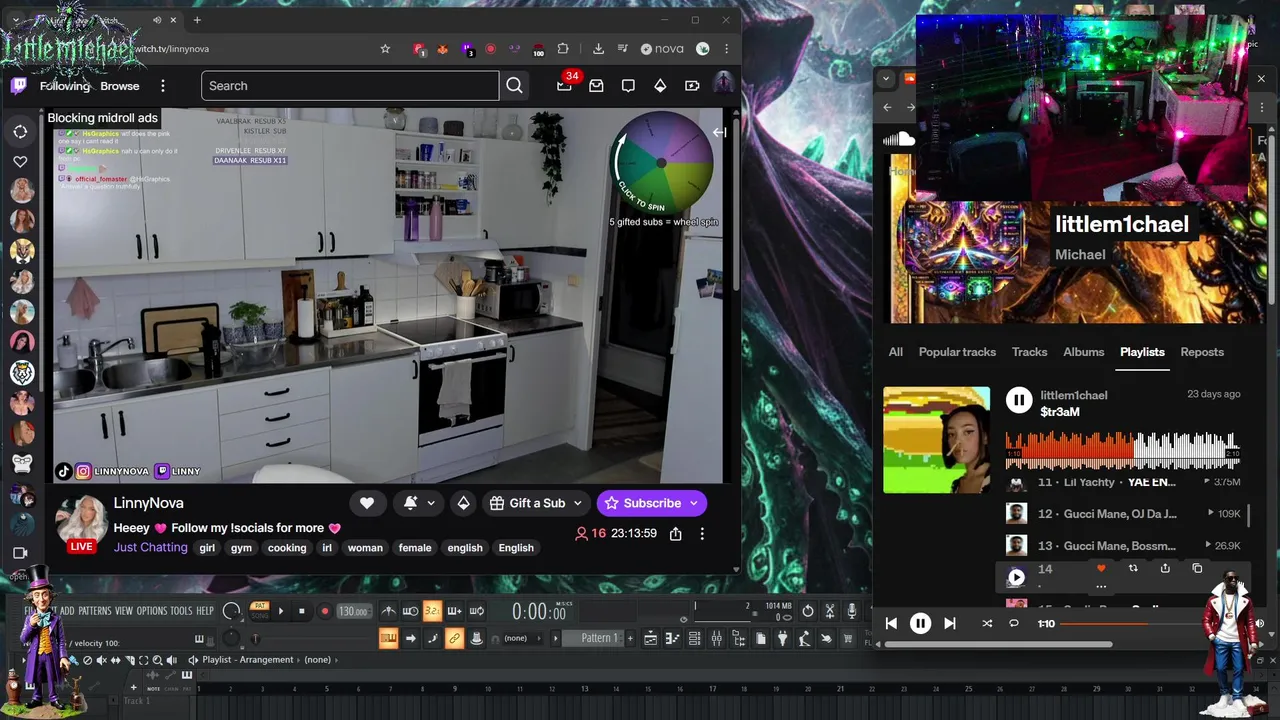
Task: Open the Twitch chat bubble icon
Action: tap(628, 86)
